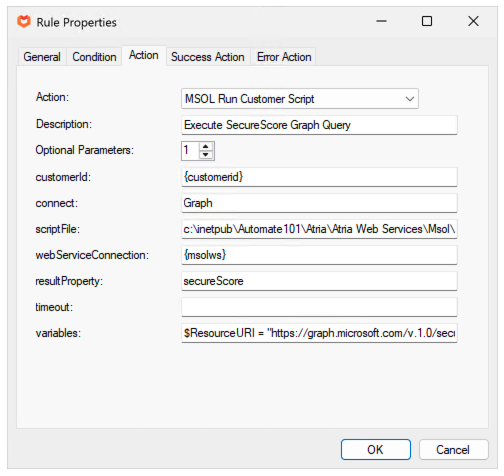
Task: Click the 'connect:' label
Action: click(x=57, y=203)
